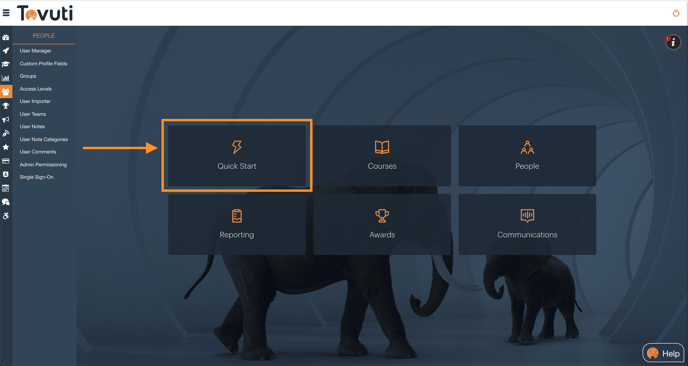Open the satellite dish sidebar icon

(x=6, y=133)
